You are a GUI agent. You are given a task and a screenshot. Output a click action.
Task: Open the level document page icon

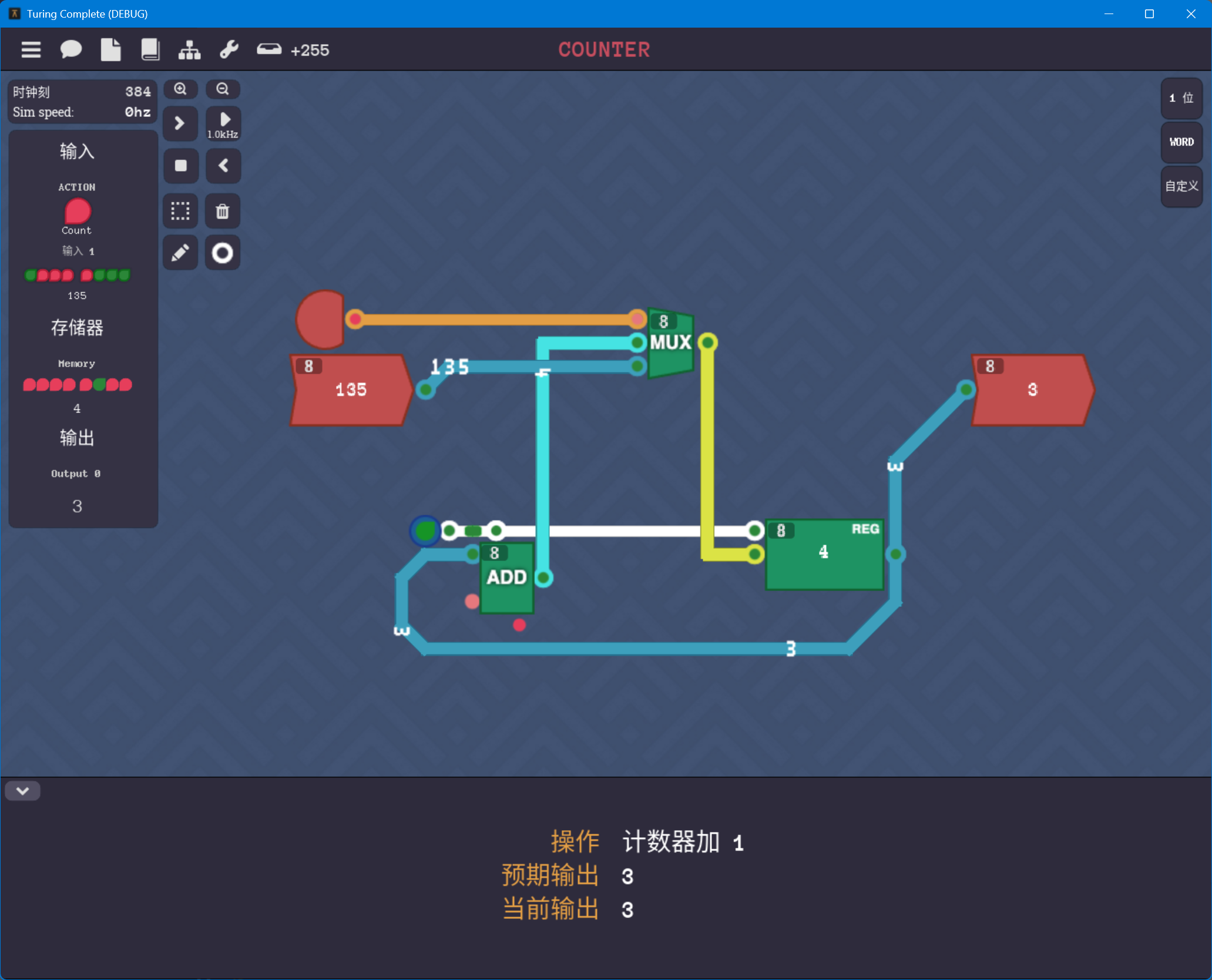pos(110,49)
